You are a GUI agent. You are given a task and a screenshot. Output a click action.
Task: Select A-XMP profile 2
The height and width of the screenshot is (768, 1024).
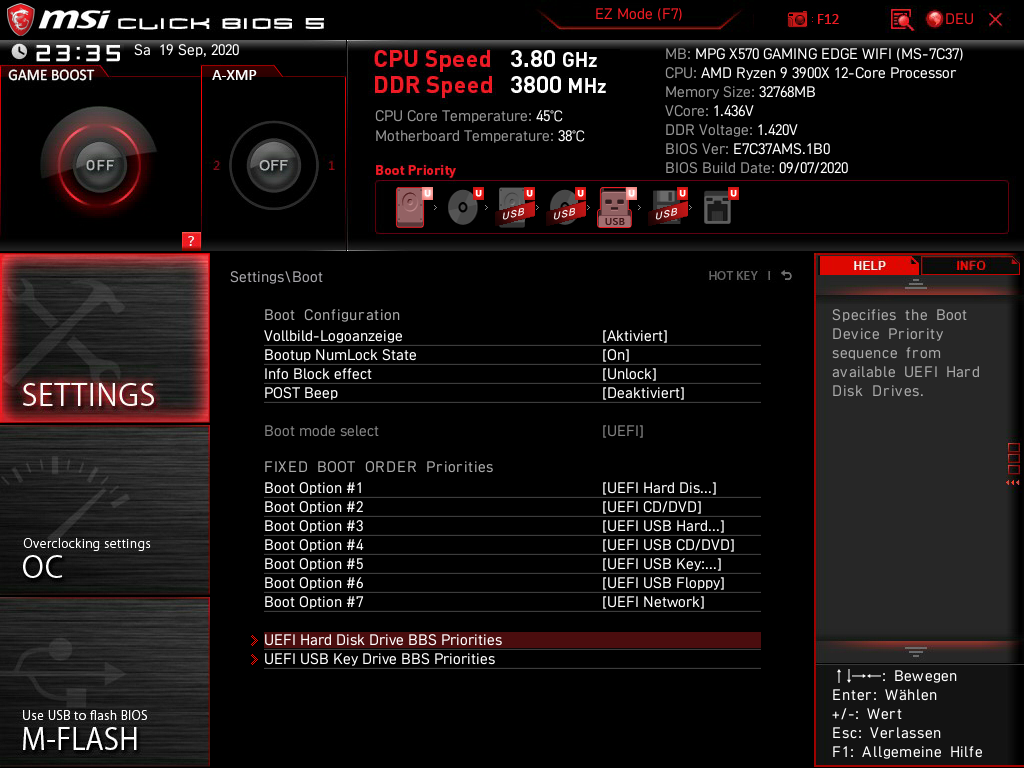(x=217, y=165)
